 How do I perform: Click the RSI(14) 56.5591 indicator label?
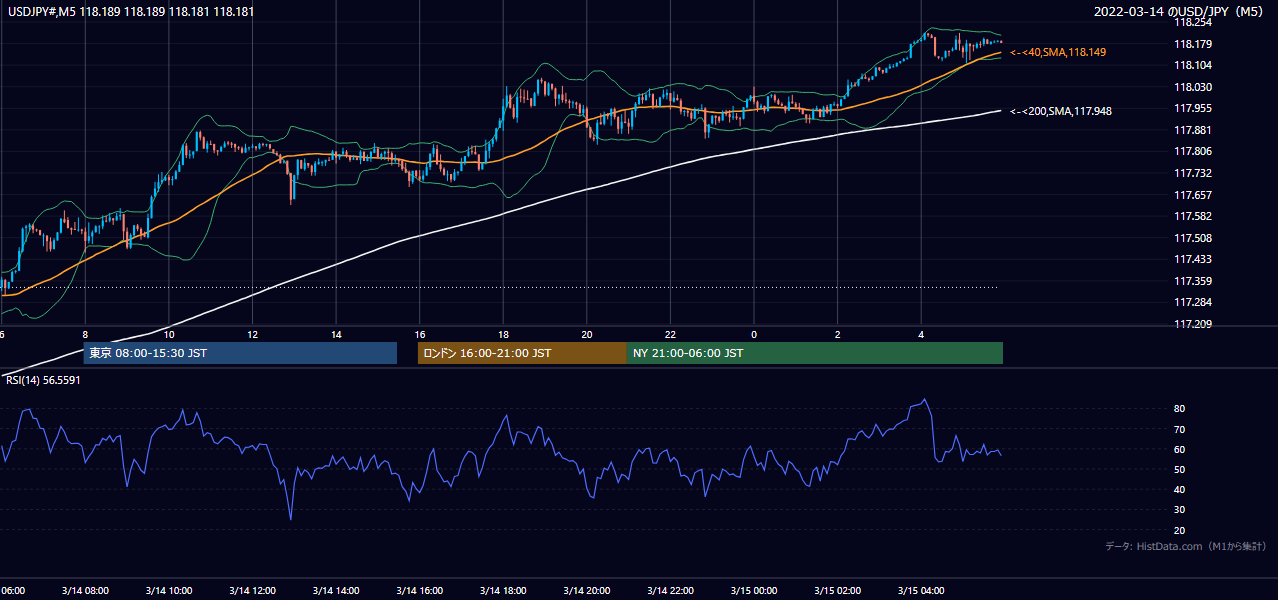pyautogui.click(x=41, y=382)
